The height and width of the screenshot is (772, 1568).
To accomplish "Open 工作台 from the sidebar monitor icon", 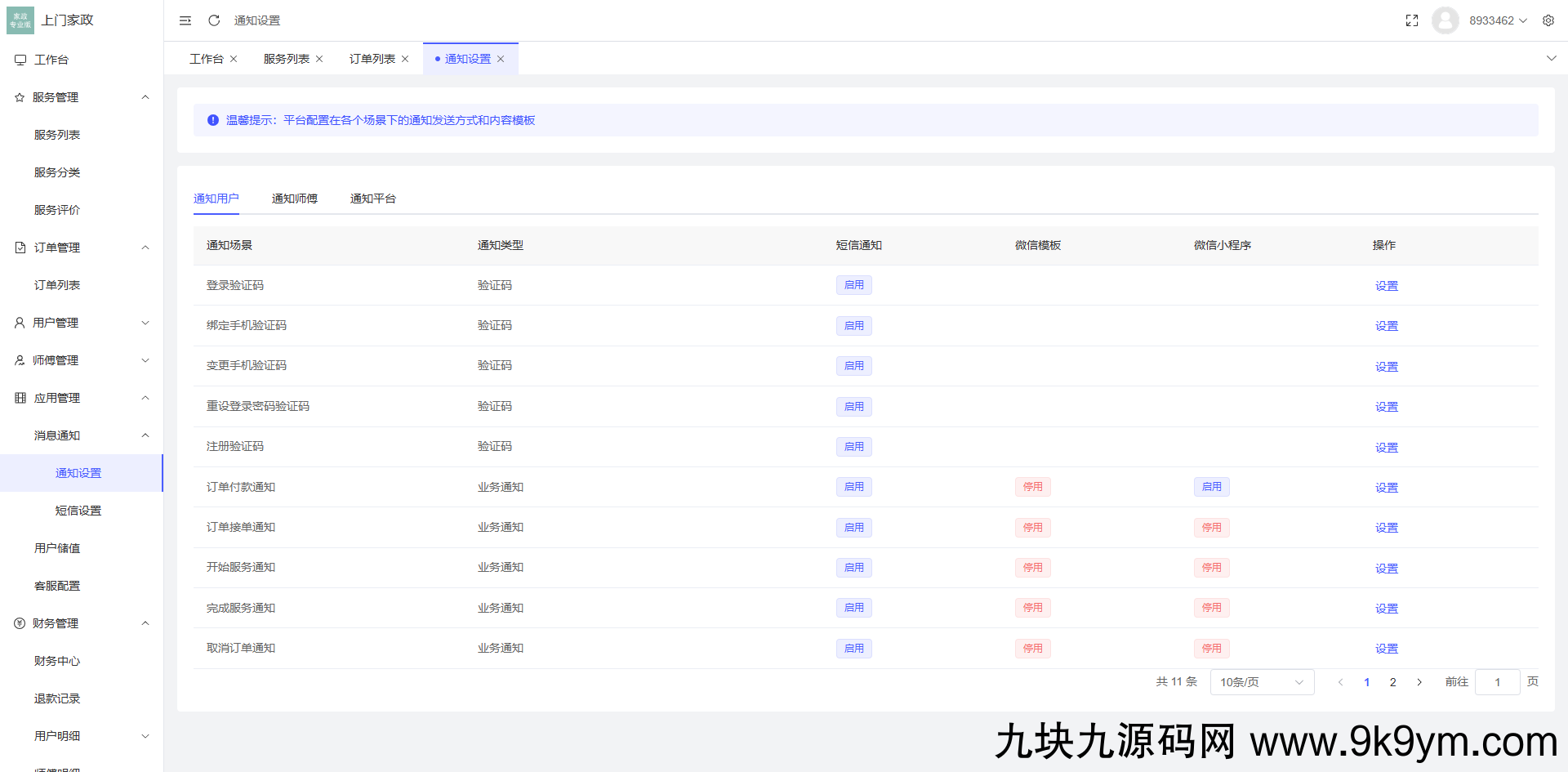I will pyautogui.click(x=19, y=59).
